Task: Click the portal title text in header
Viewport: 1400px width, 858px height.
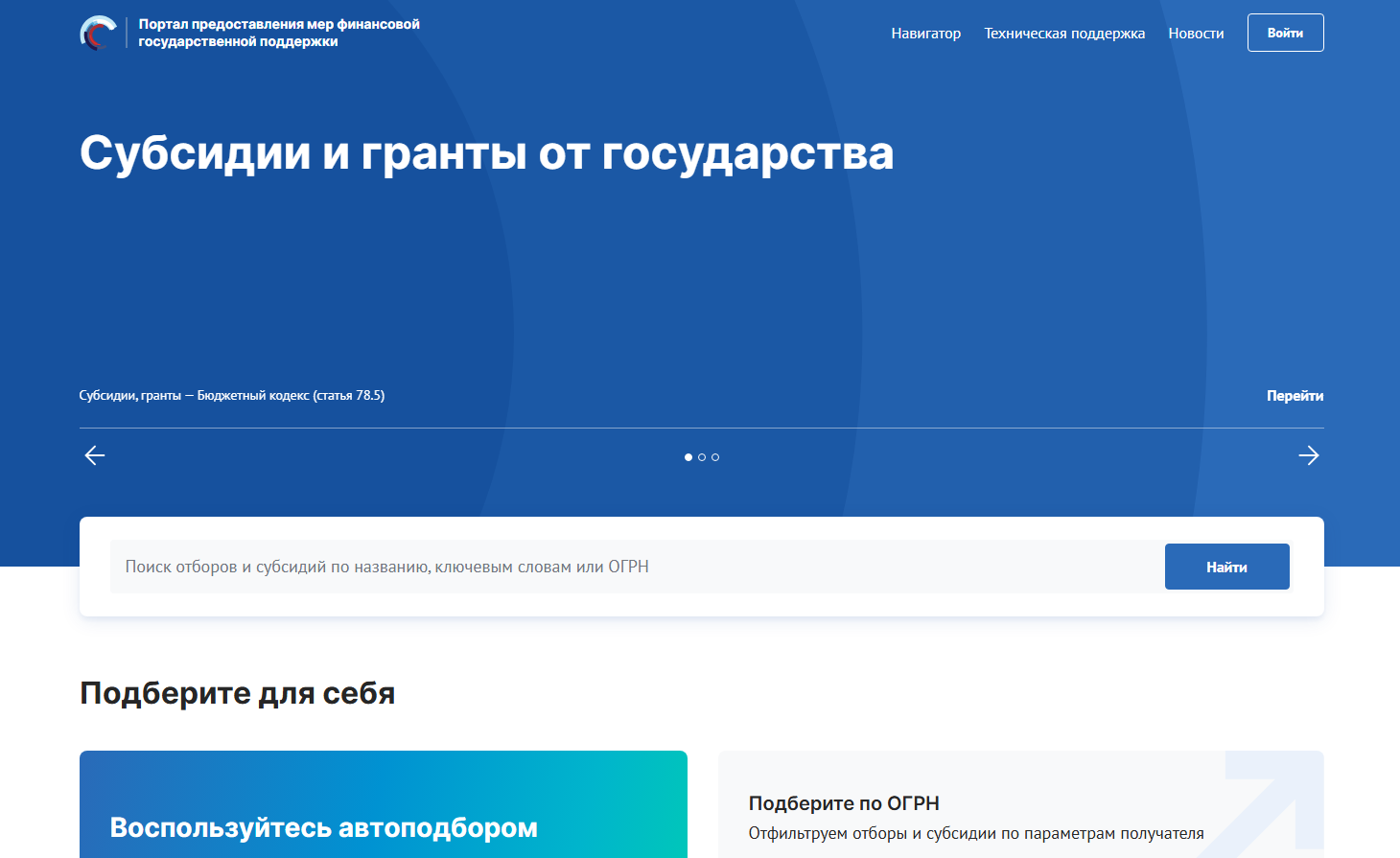Action: (x=279, y=33)
